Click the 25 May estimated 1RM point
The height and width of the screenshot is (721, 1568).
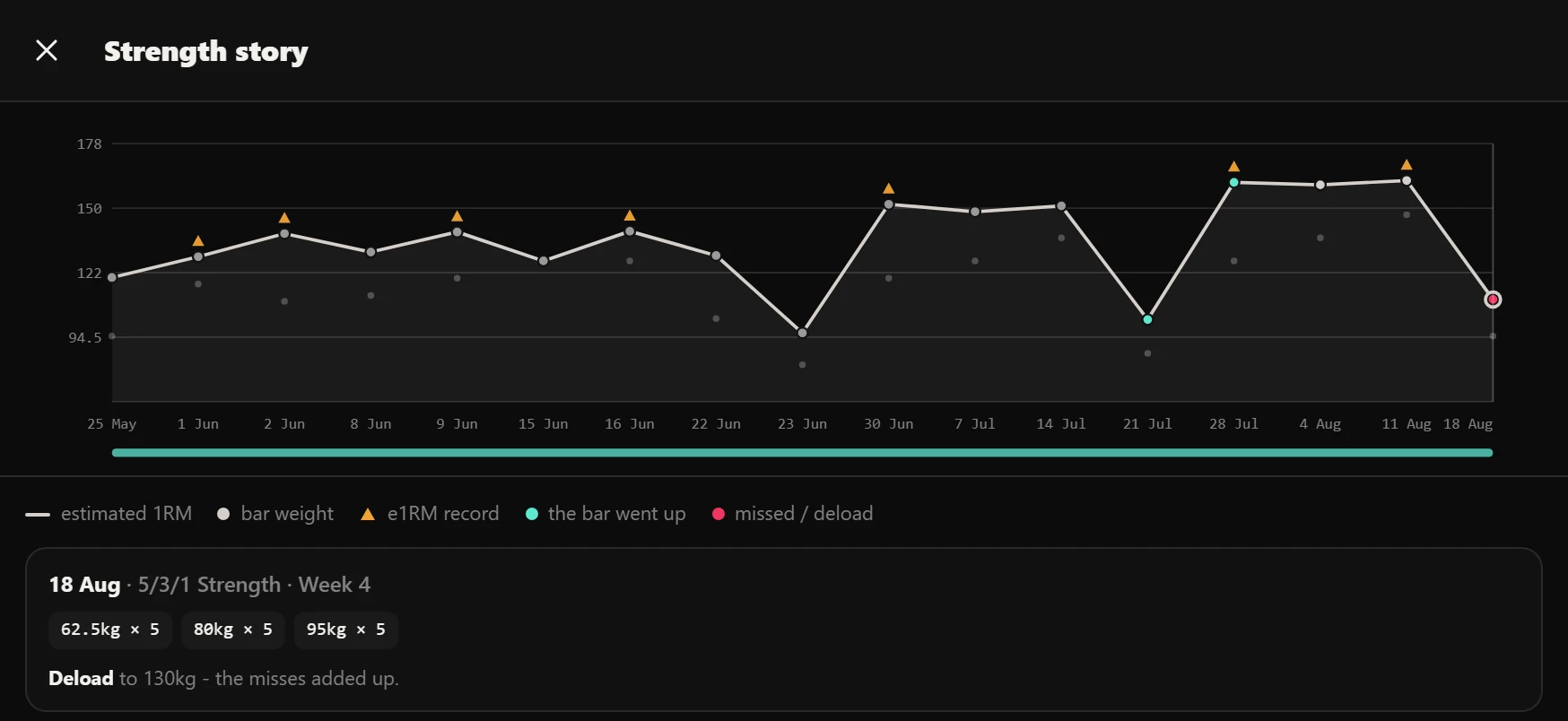point(112,277)
